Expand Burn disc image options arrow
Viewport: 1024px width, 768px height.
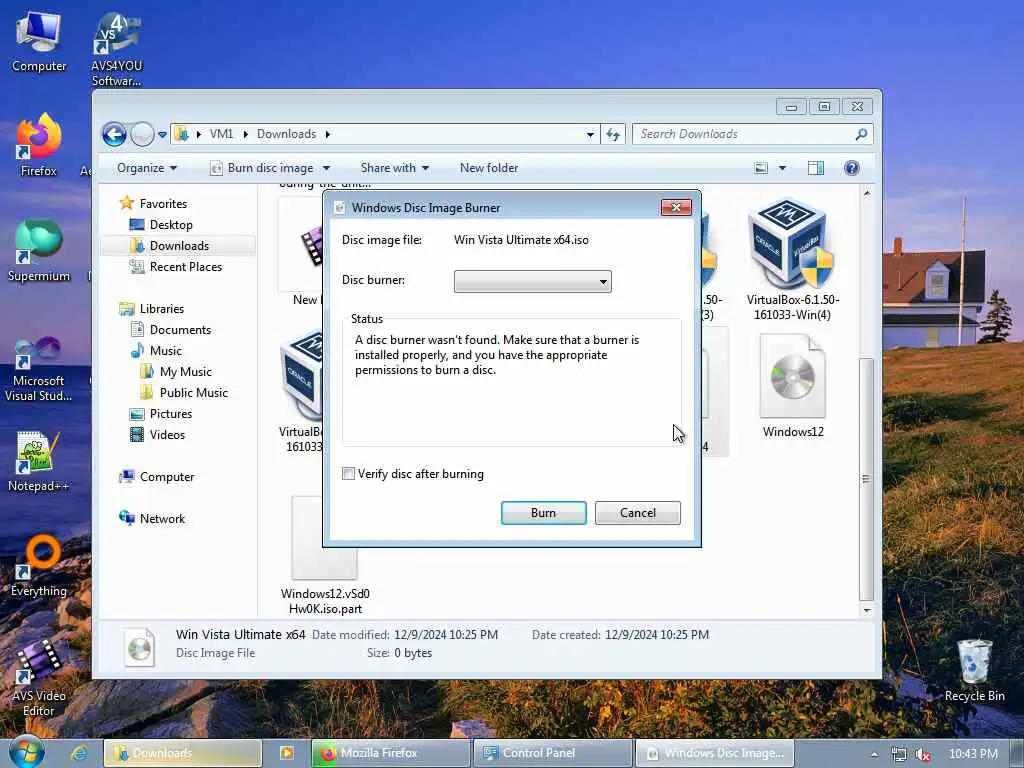(326, 168)
